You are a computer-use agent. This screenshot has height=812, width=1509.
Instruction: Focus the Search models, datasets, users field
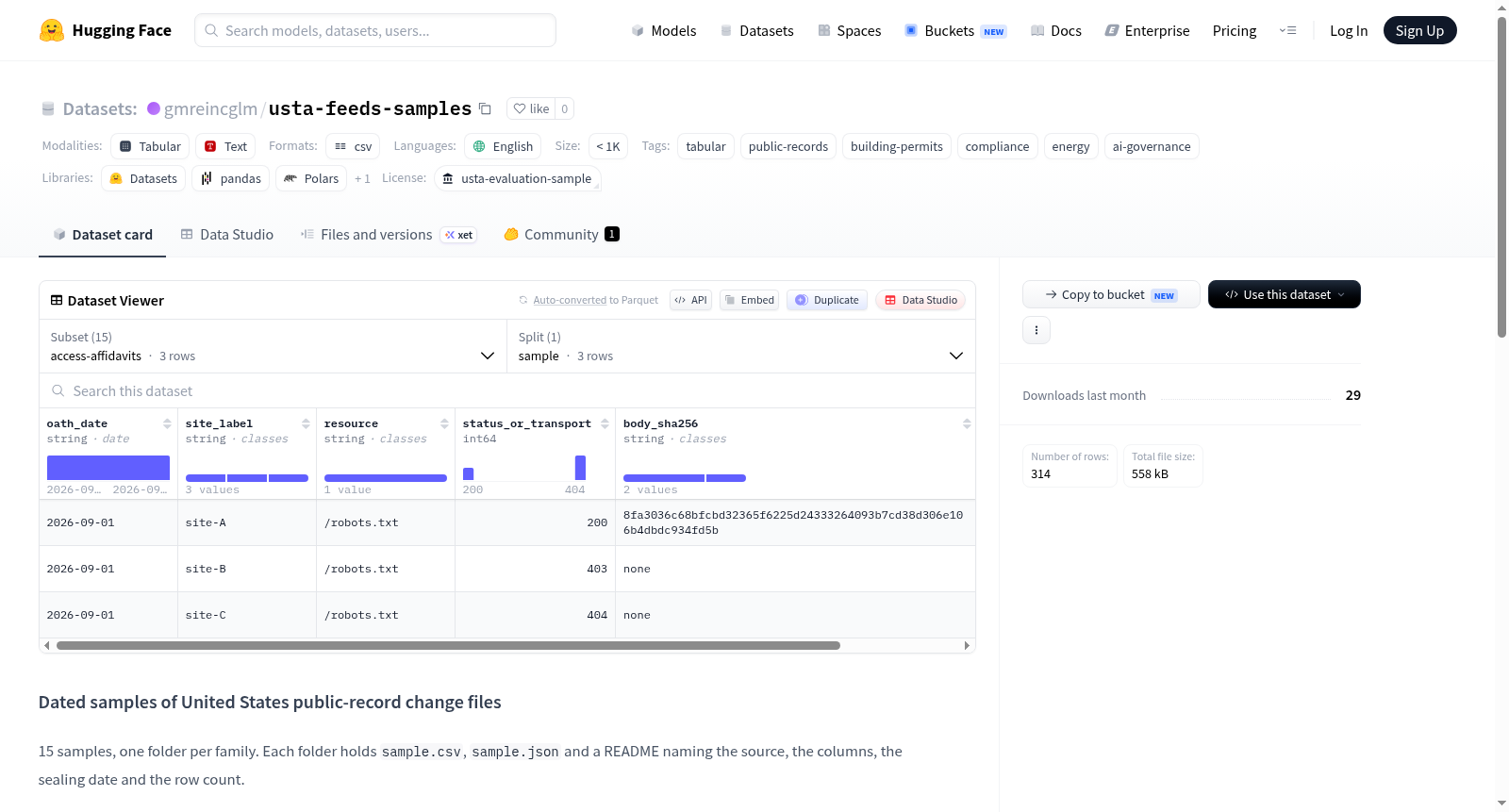(375, 30)
